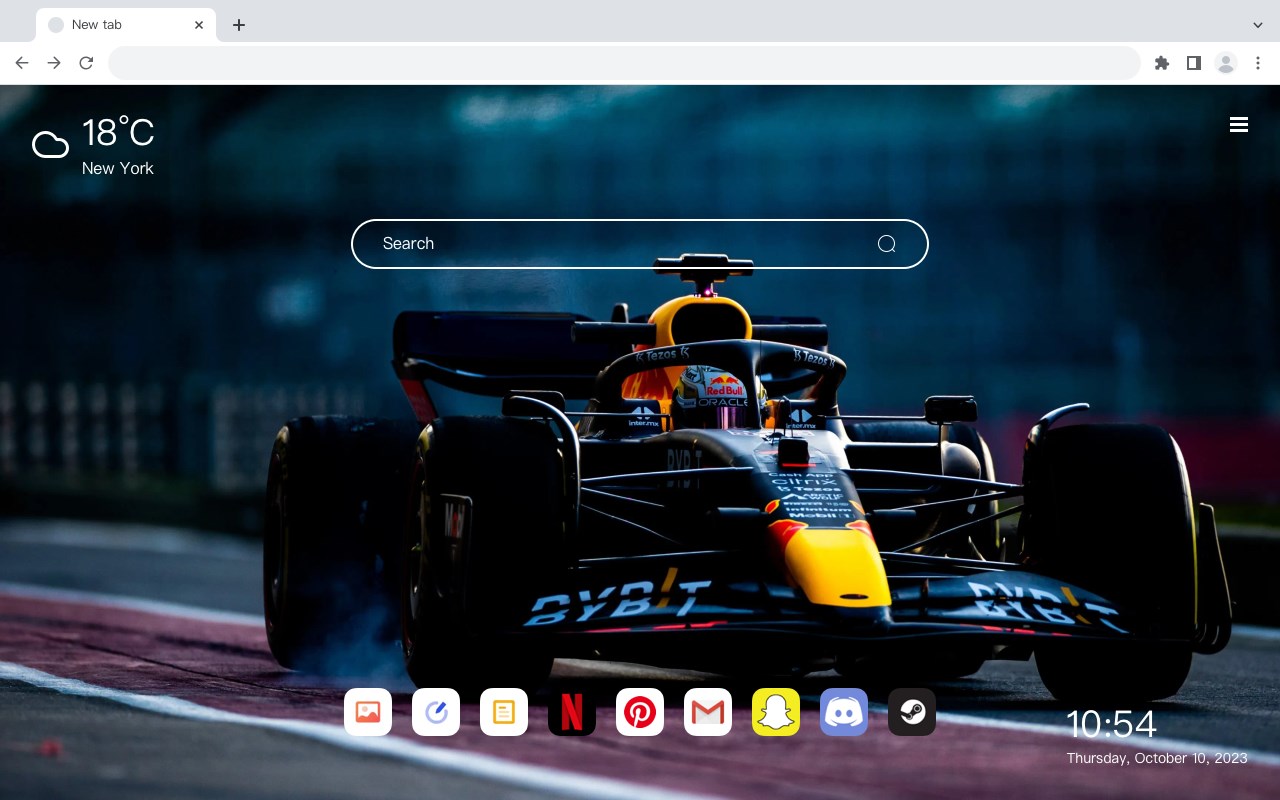Click into the Search box
The image size is (1280, 800).
click(640, 244)
